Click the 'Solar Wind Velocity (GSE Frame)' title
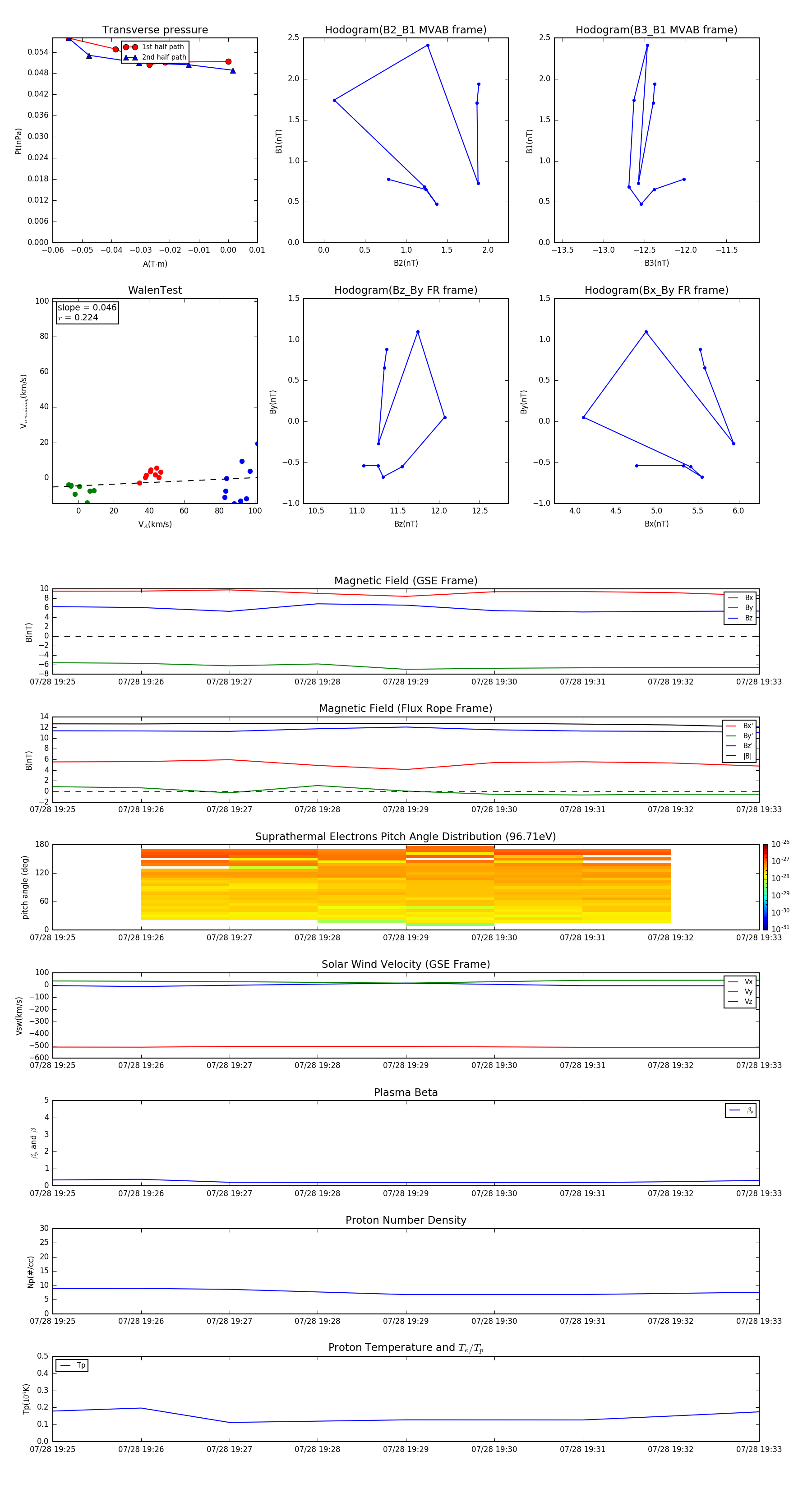Screen dimensions: 812x1489 tap(406, 965)
